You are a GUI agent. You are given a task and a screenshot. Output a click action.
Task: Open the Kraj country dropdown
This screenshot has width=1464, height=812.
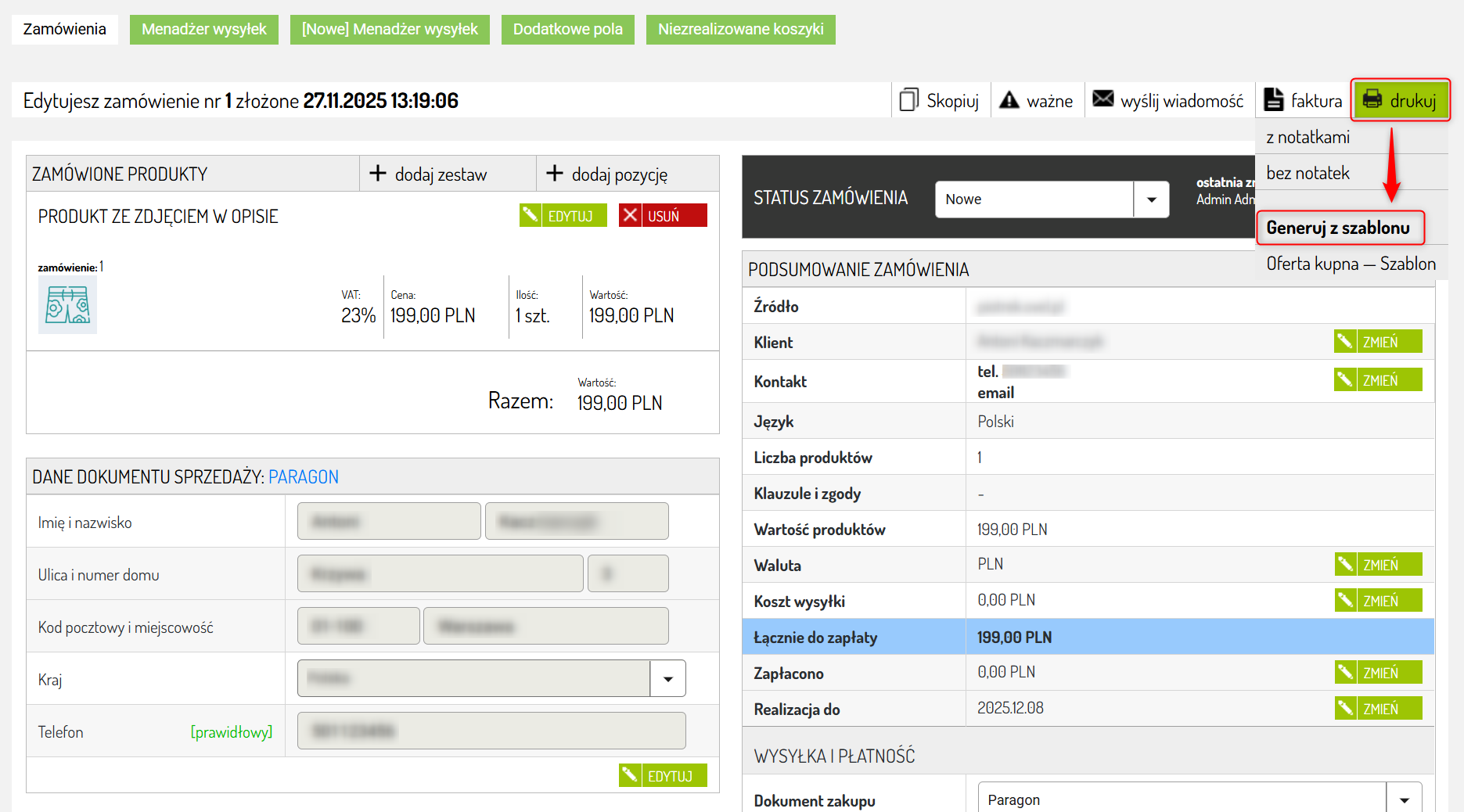point(667,679)
